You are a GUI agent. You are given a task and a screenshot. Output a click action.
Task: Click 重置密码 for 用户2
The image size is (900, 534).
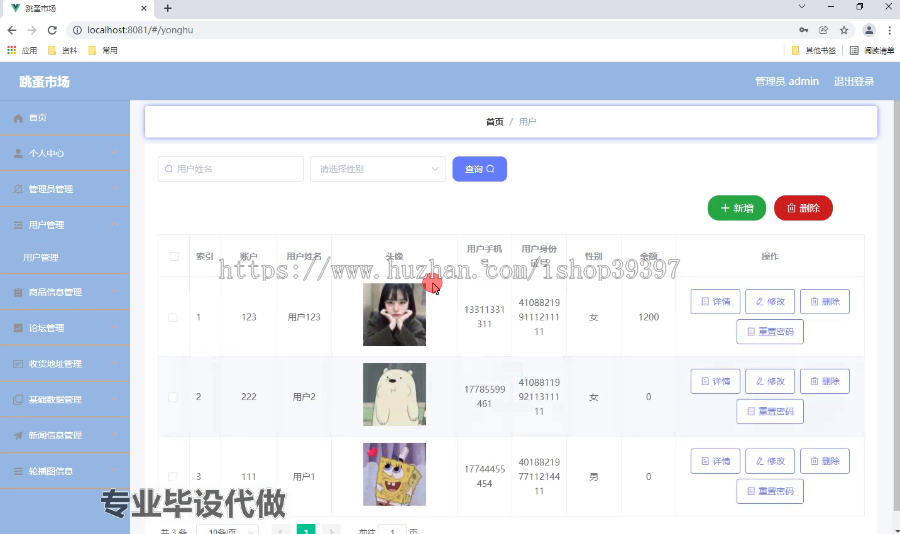pos(770,412)
